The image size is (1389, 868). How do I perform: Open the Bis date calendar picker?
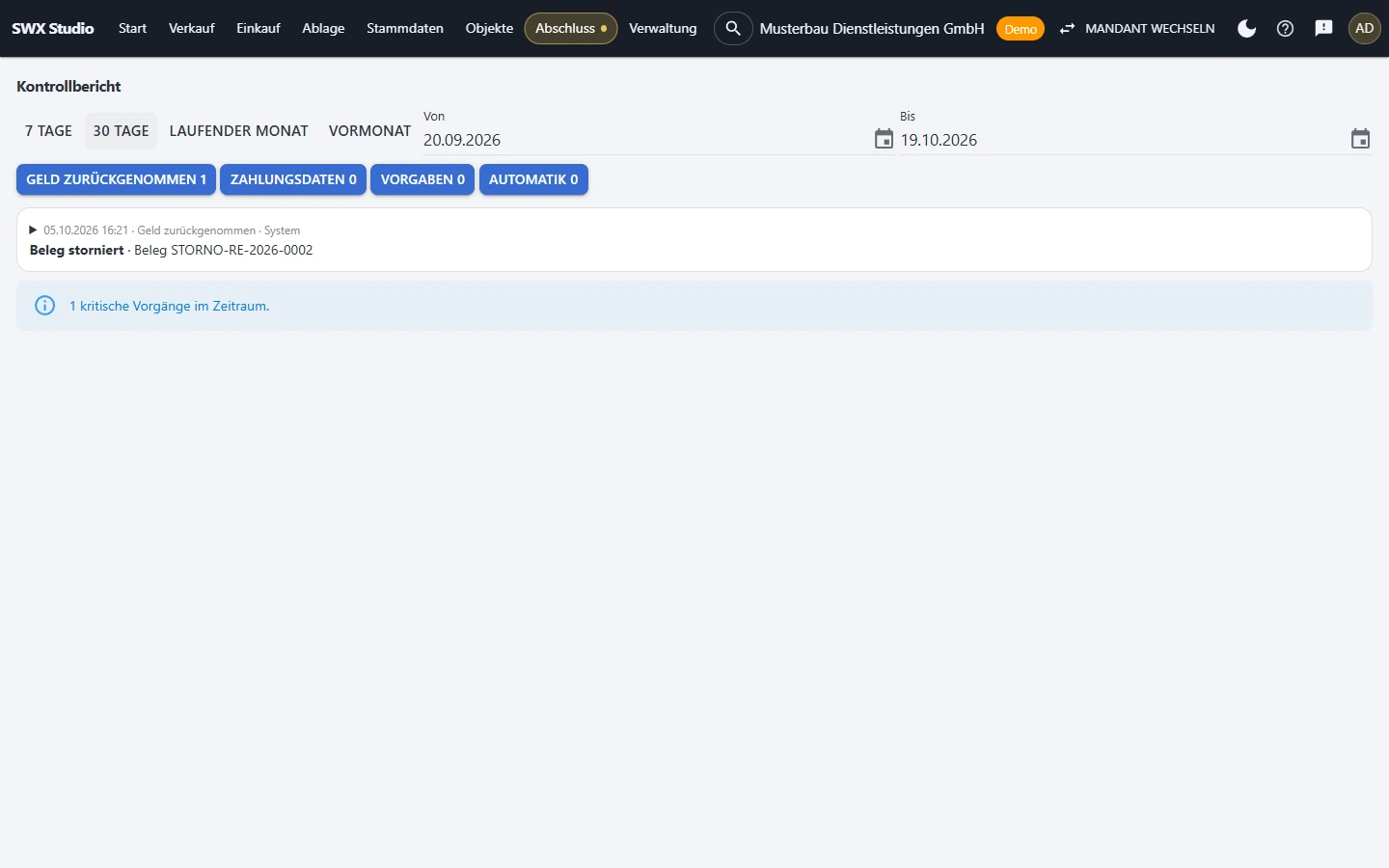pyautogui.click(x=1360, y=139)
